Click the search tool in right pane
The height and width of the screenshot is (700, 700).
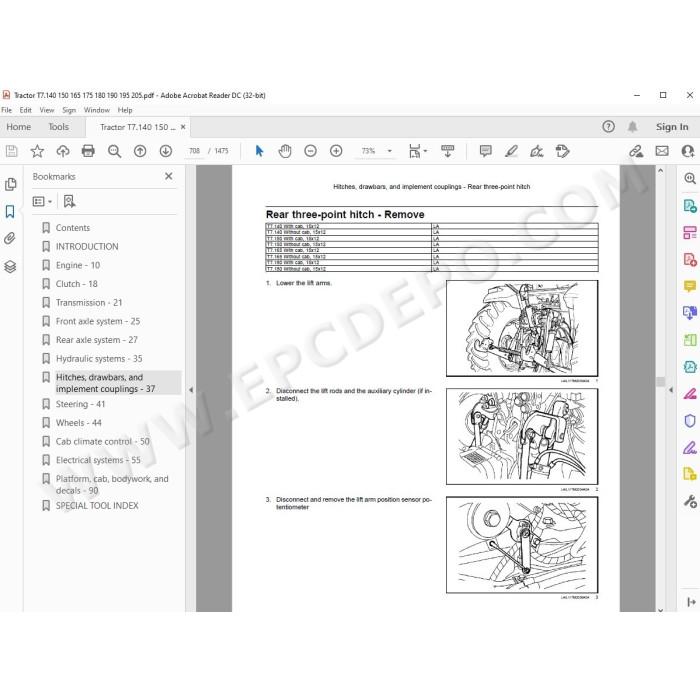[690, 179]
